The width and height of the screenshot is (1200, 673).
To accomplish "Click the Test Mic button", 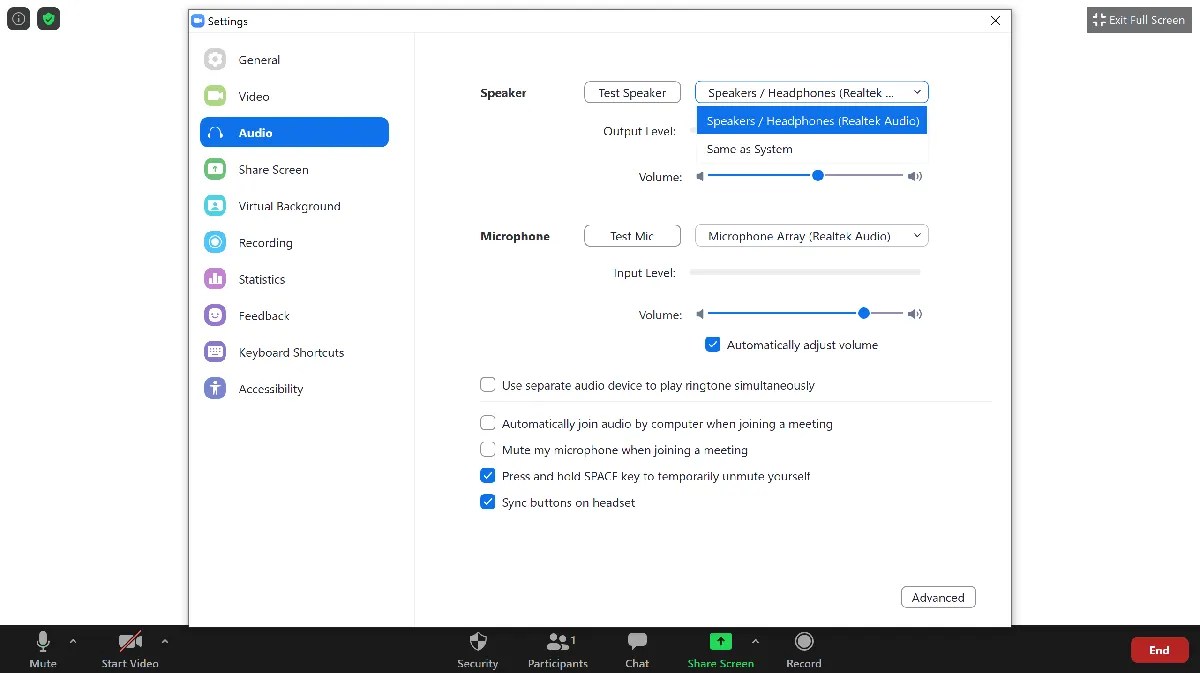I will pyautogui.click(x=632, y=236).
